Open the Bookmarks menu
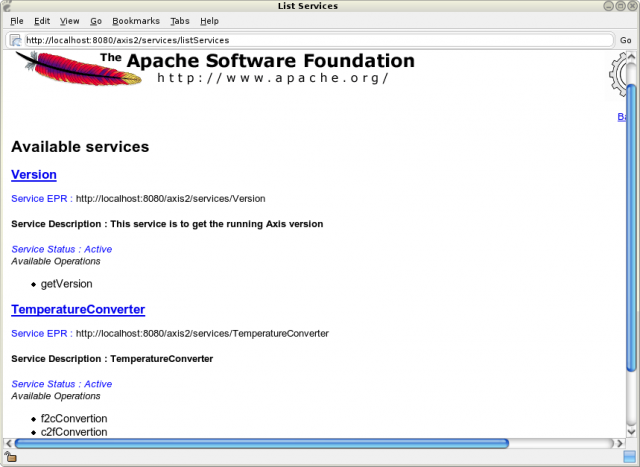The height and width of the screenshot is (467, 640). 136,21
